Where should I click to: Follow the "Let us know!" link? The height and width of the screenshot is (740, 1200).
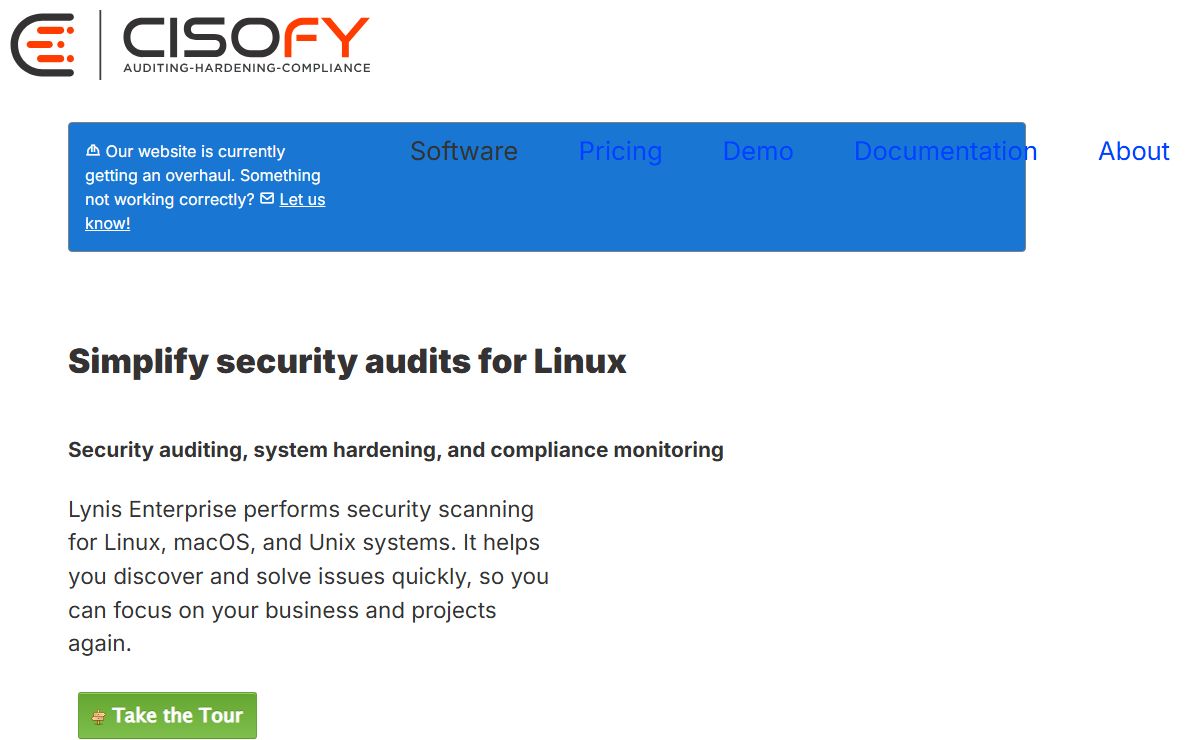pyautogui.click(x=302, y=200)
